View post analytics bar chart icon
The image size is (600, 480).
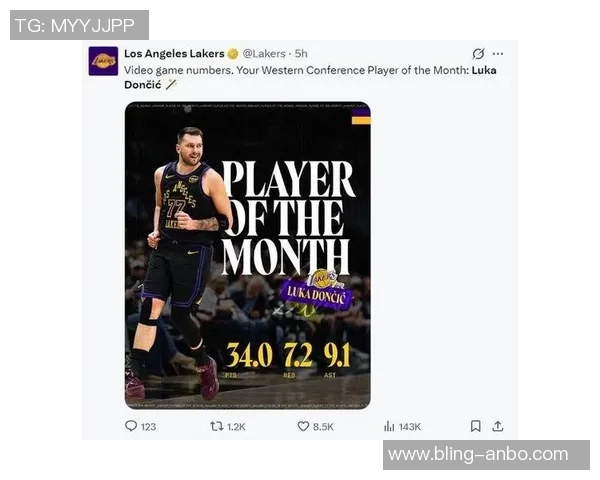point(389,426)
